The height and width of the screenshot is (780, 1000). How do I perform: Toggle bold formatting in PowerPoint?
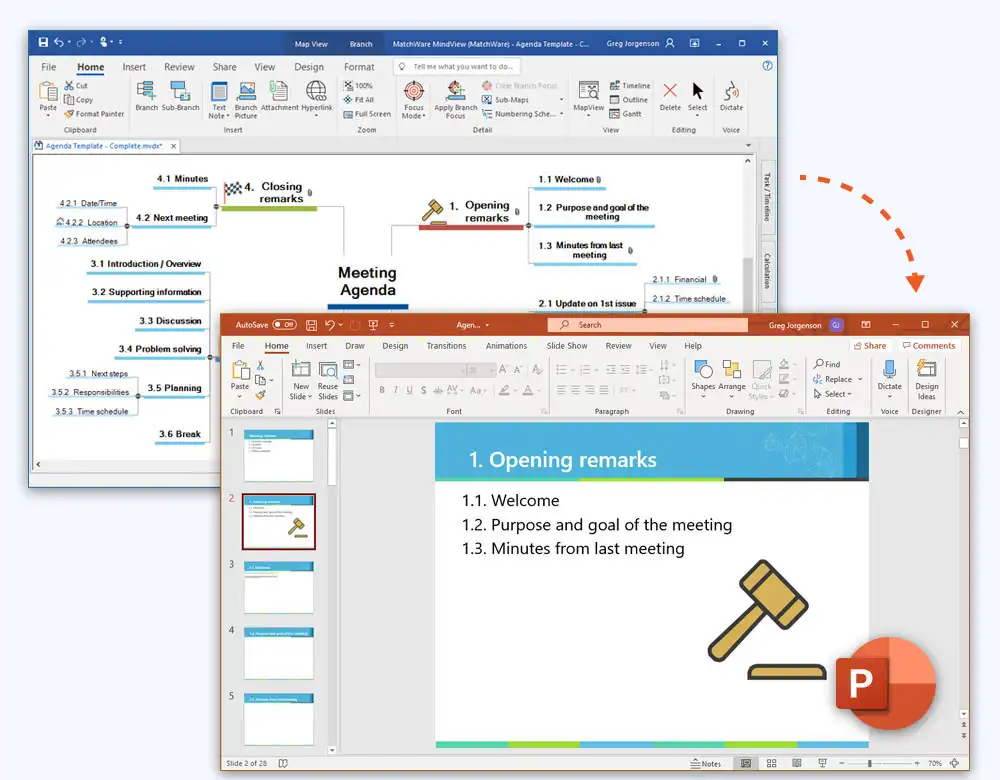point(382,390)
